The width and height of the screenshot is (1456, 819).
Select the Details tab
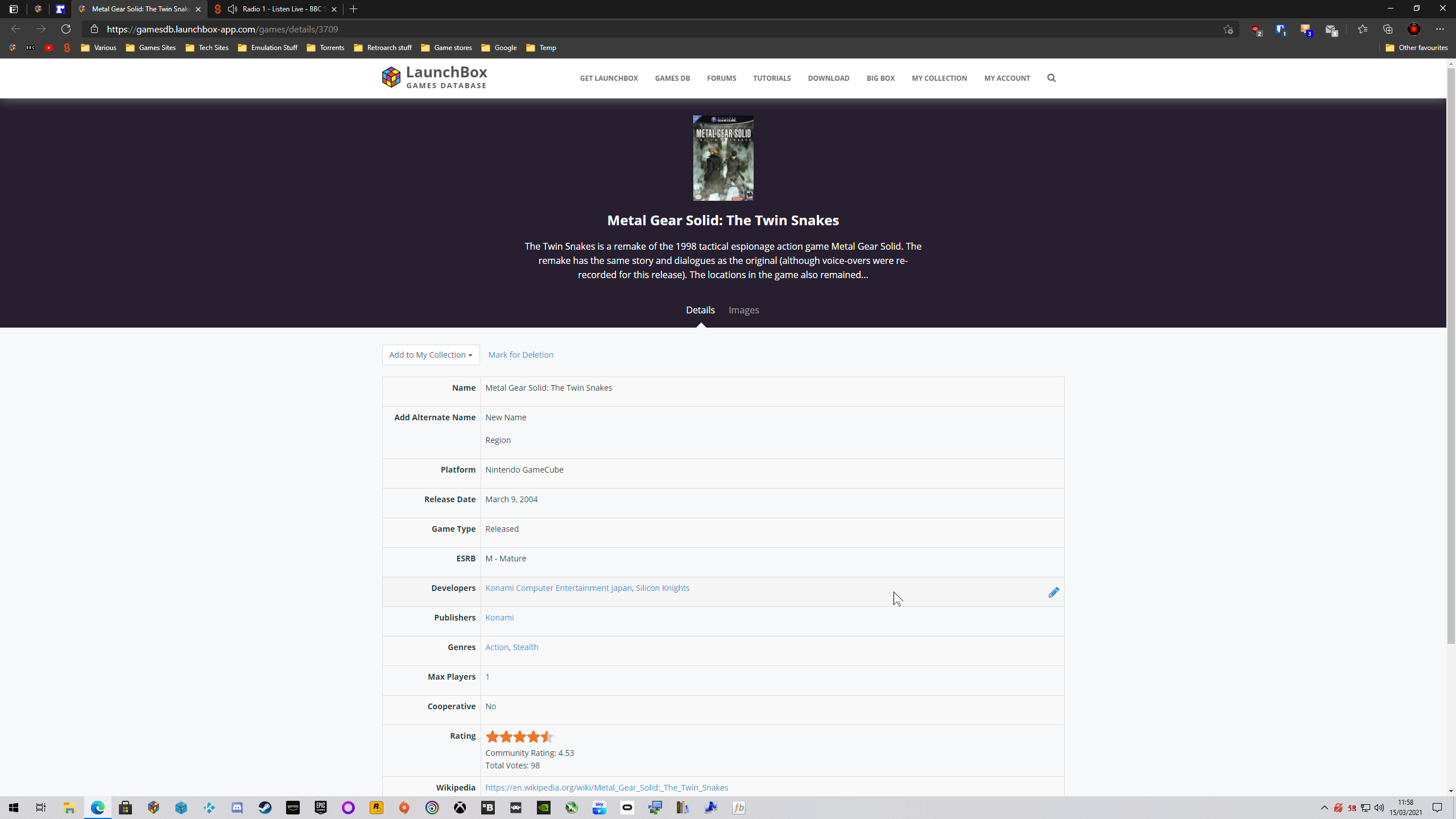(700, 310)
